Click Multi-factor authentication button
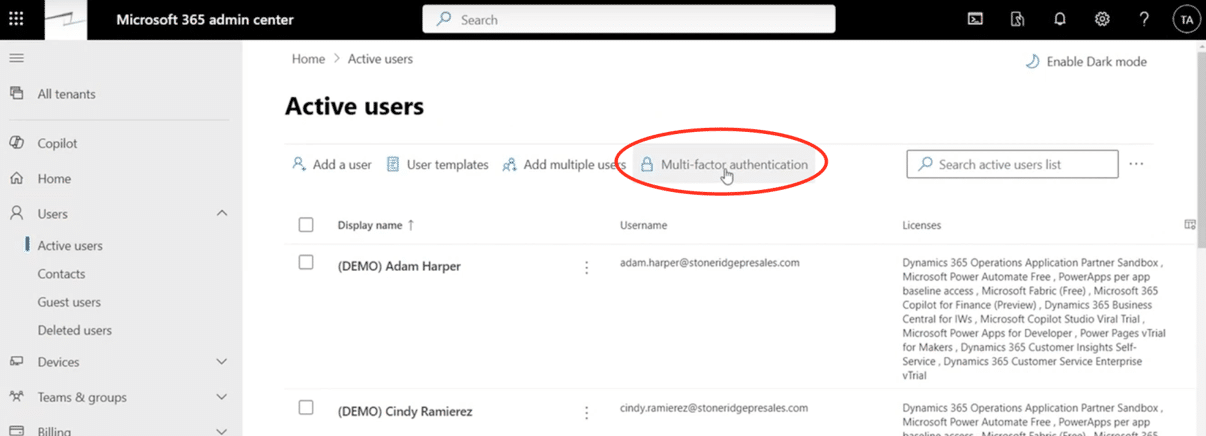1206x436 pixels. pyautogui.click(x=725, y=165)
